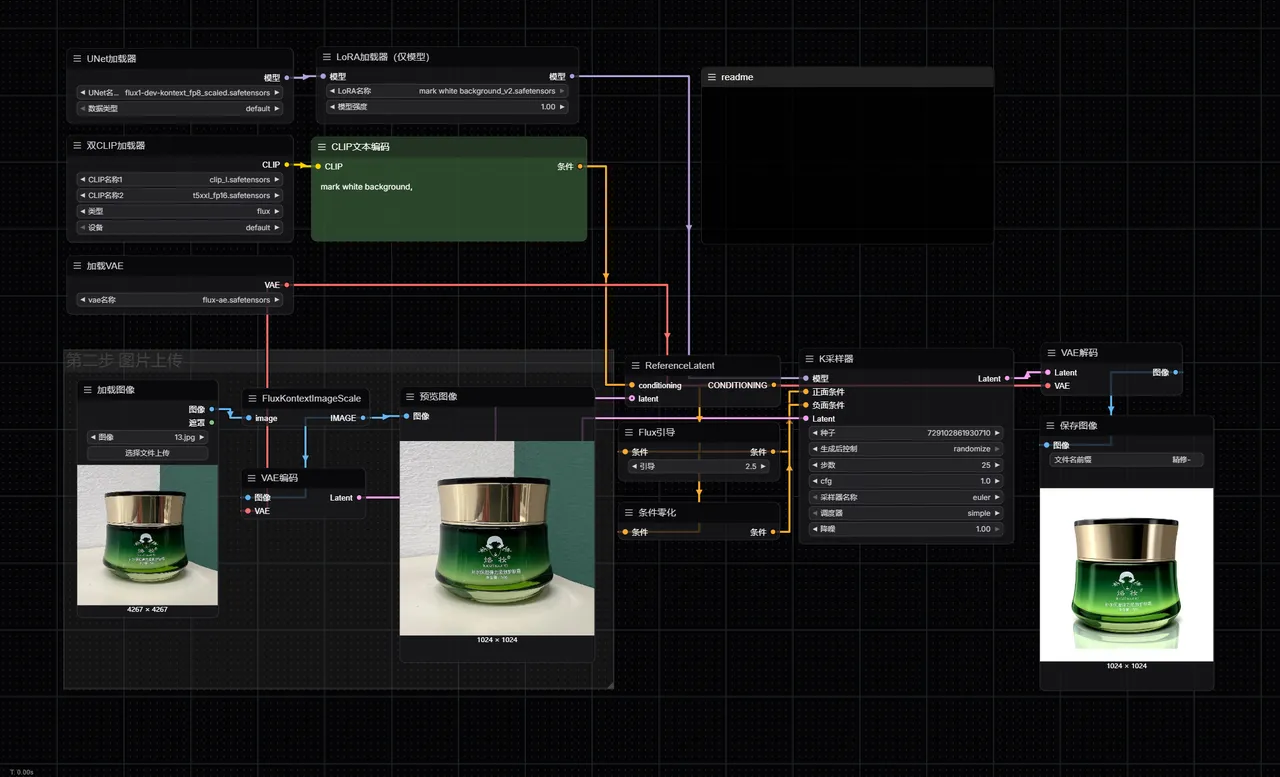This screenshot has height=777, width=1280.
Task: Decrease Flux引导 value with left arrow
Action: coord(632,466)
